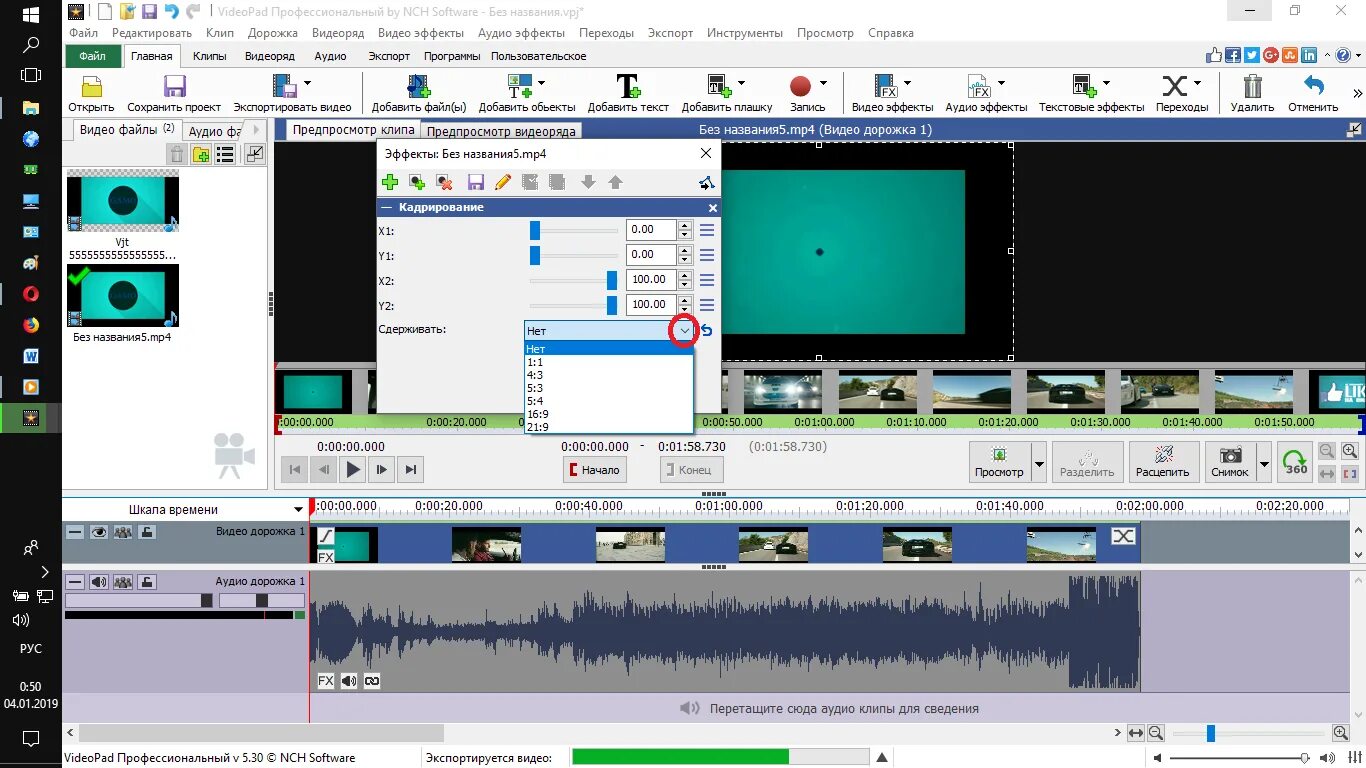
Task: Close the Кадрирование effect with its x
Action: tap(713, 208)
